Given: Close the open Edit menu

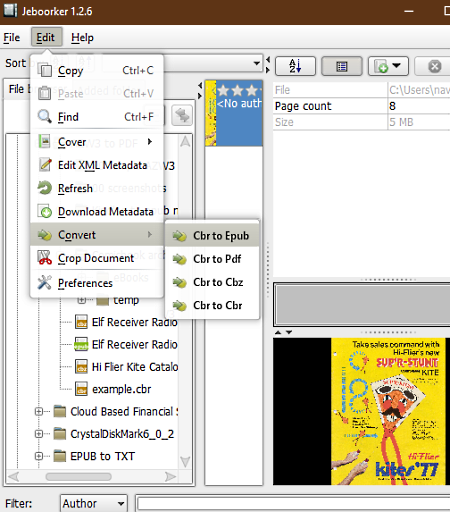Looking at the screenshot, I should [46, 37].
